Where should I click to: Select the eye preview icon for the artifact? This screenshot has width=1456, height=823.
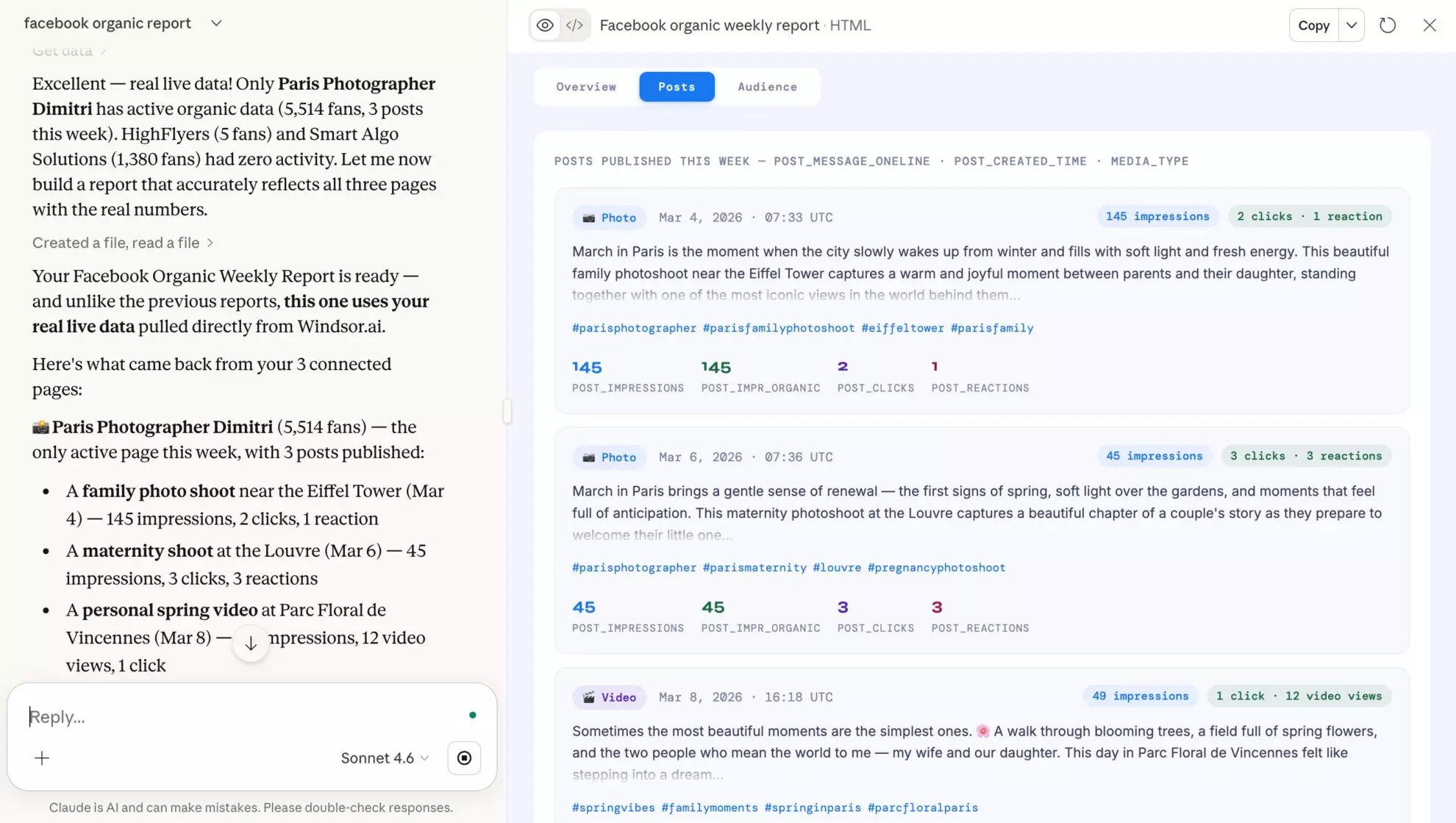point(544,24)
